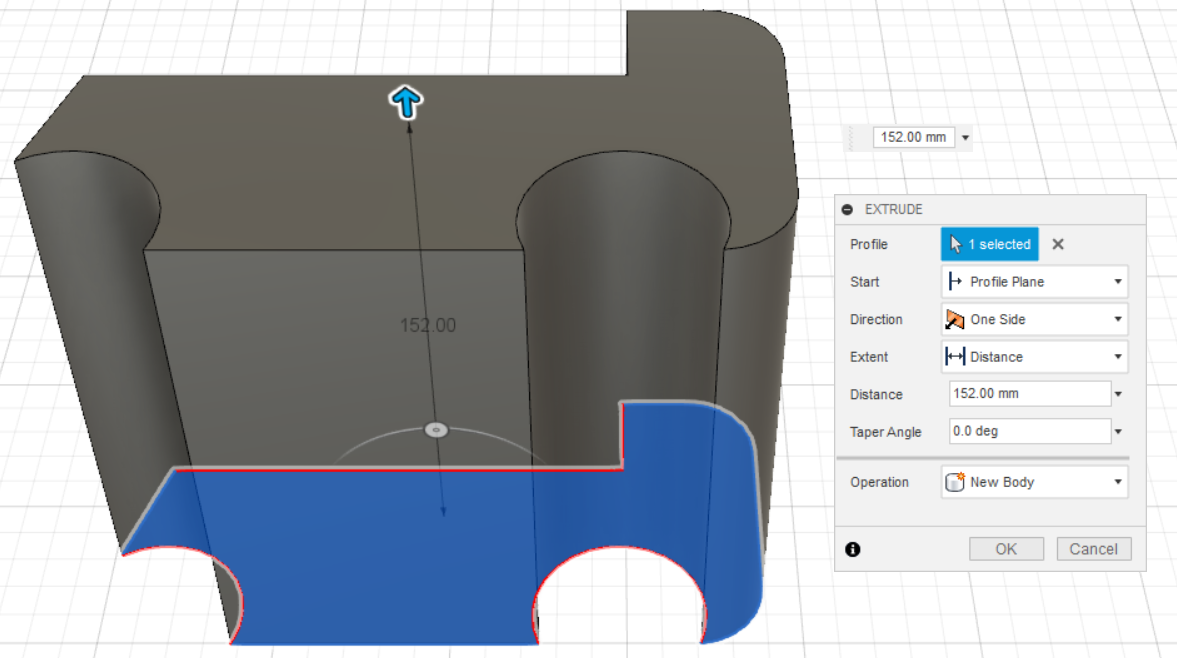Open the Operation 'New Body' dropdown
The width and height of the screenshot is (1177, 658).
(1034, 482)
